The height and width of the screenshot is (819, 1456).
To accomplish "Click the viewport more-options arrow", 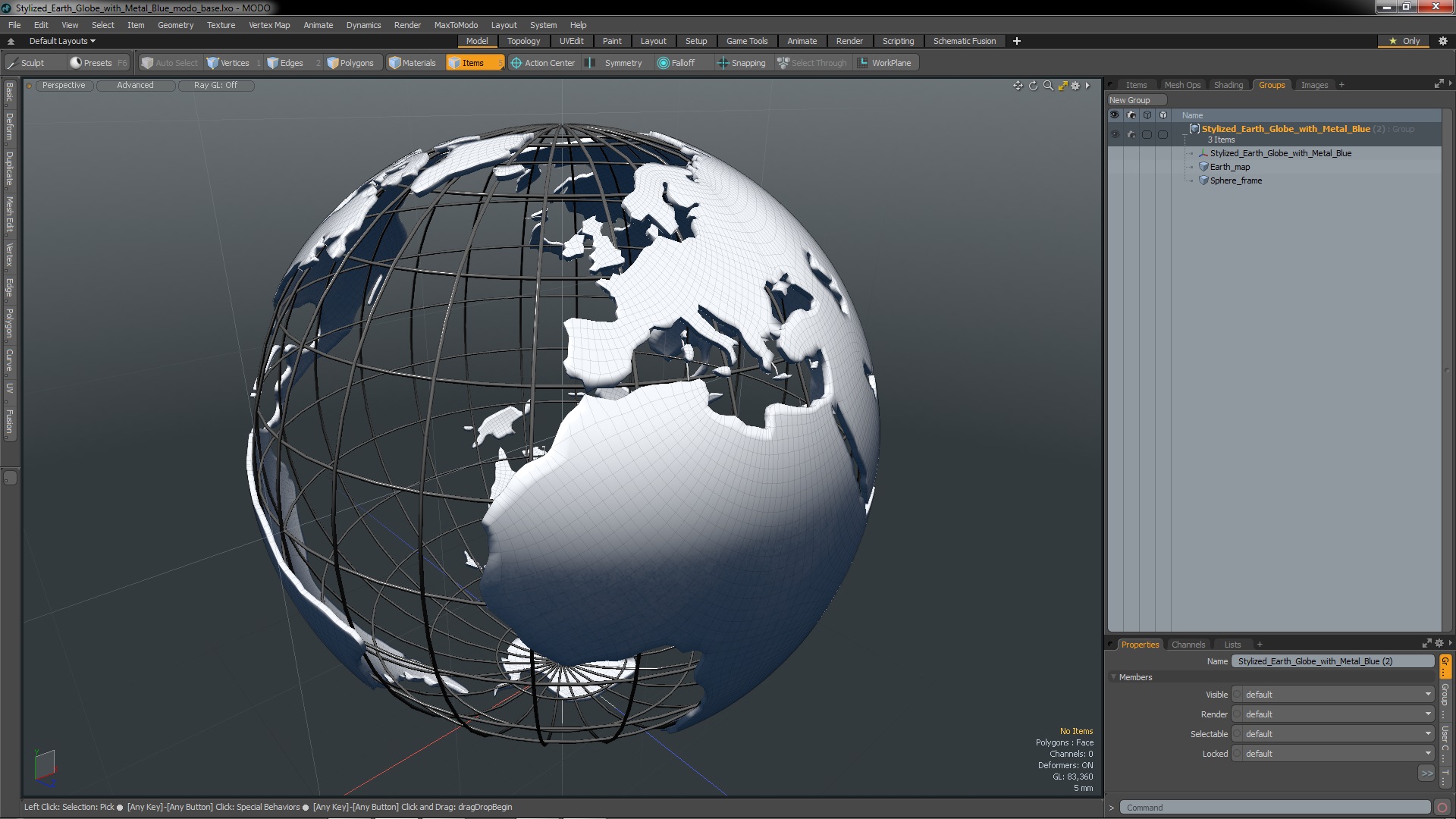I will pyautogui.click(x=1087, y=86).
